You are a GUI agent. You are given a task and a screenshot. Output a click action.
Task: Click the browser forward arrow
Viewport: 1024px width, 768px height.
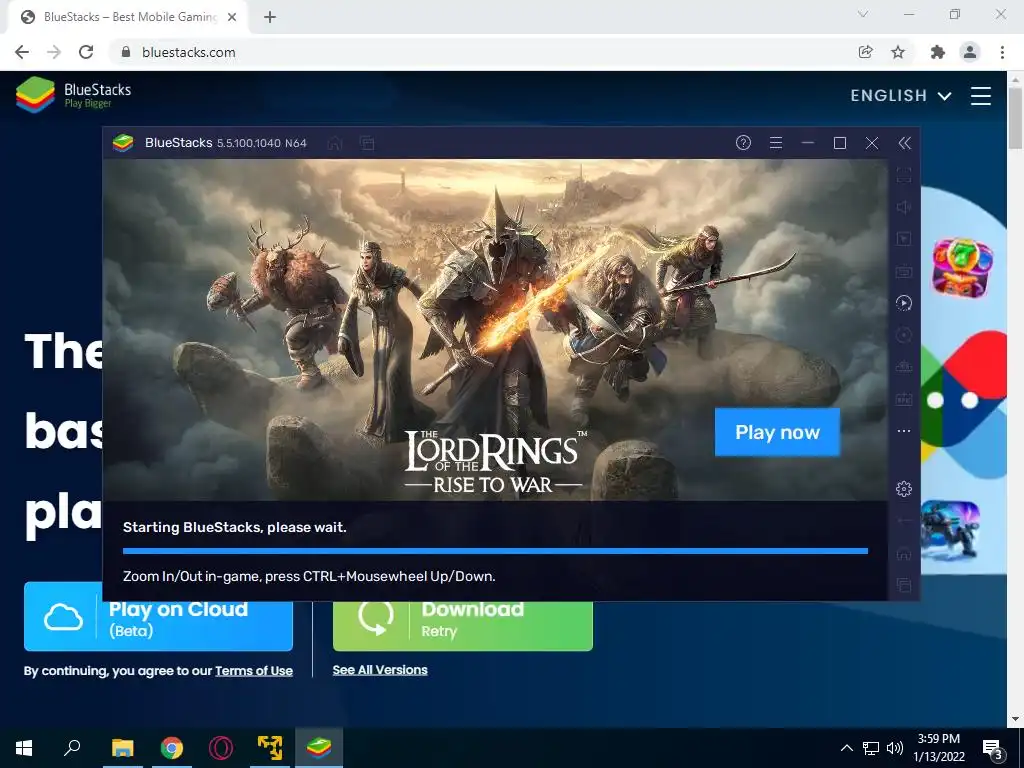54,52
